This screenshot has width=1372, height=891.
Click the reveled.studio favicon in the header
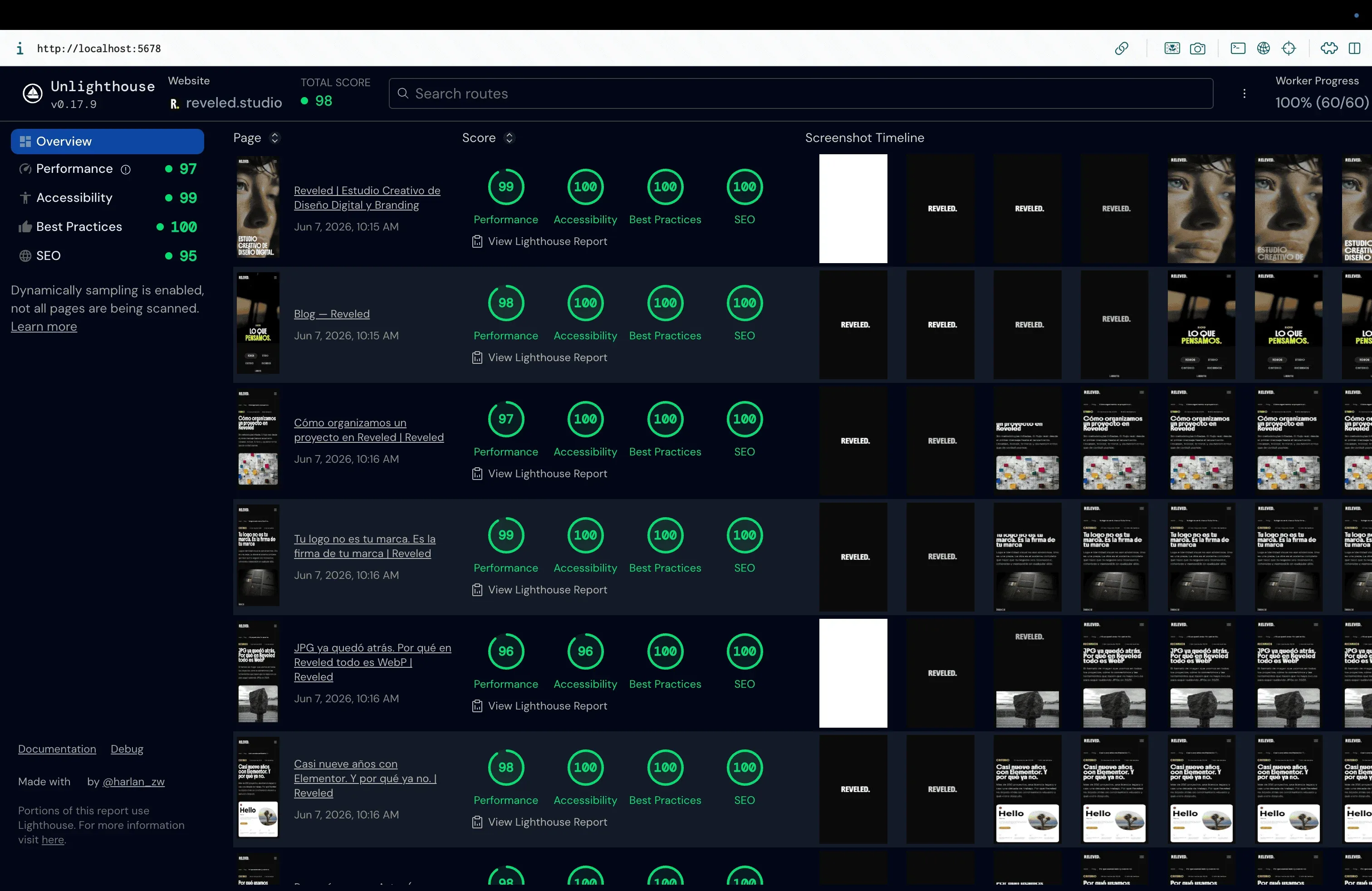pos(174,103)
